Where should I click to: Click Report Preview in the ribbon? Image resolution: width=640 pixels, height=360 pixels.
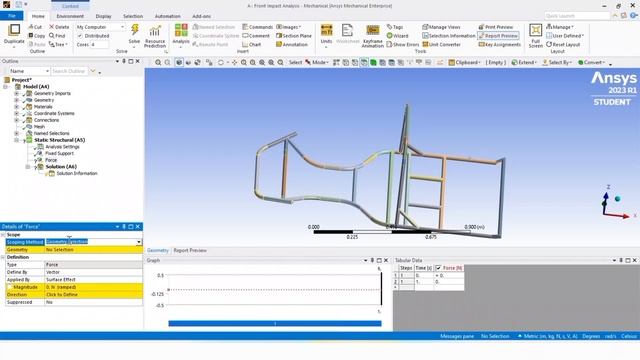498,36
